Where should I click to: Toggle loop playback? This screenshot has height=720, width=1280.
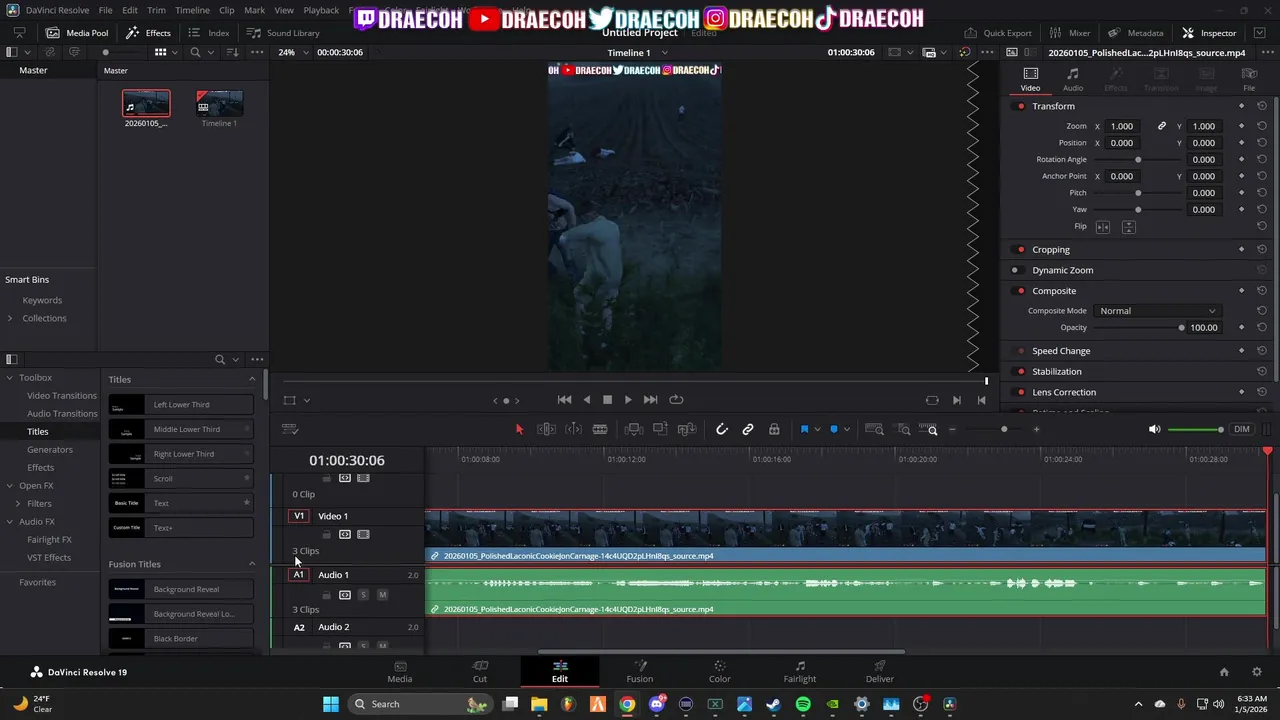[676, 400]
